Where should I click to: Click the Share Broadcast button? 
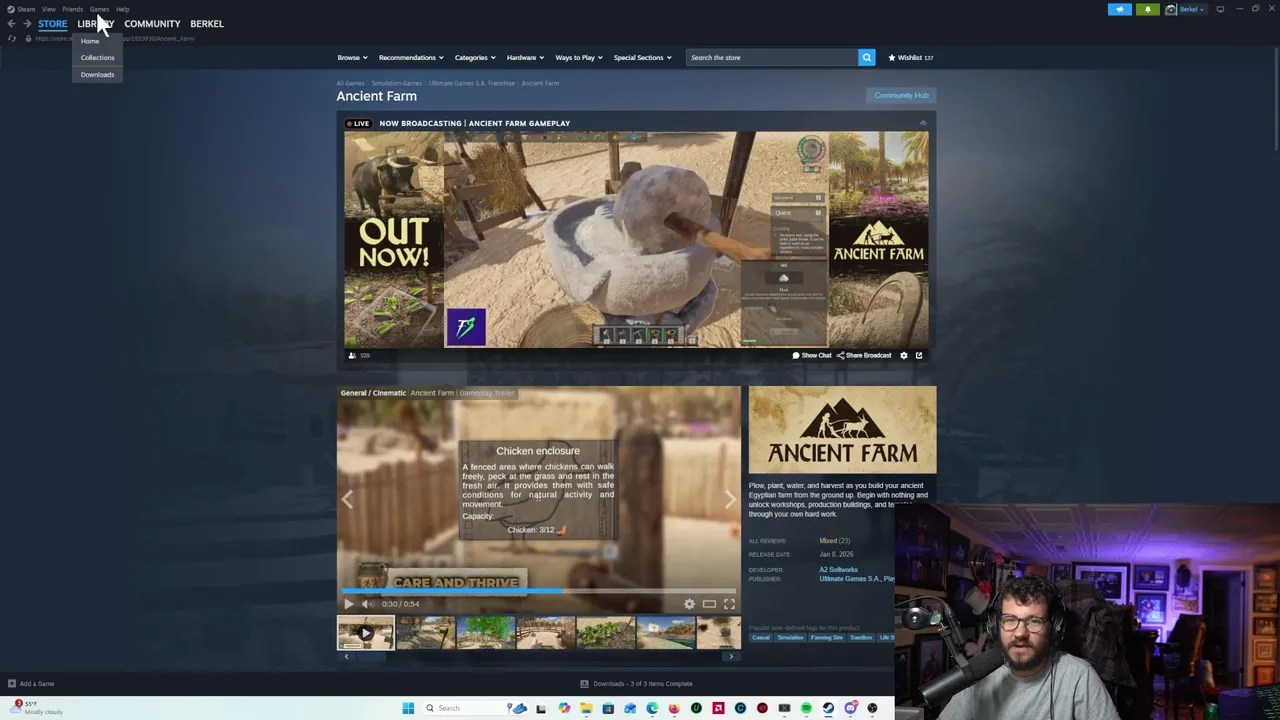tap(864, 355)
